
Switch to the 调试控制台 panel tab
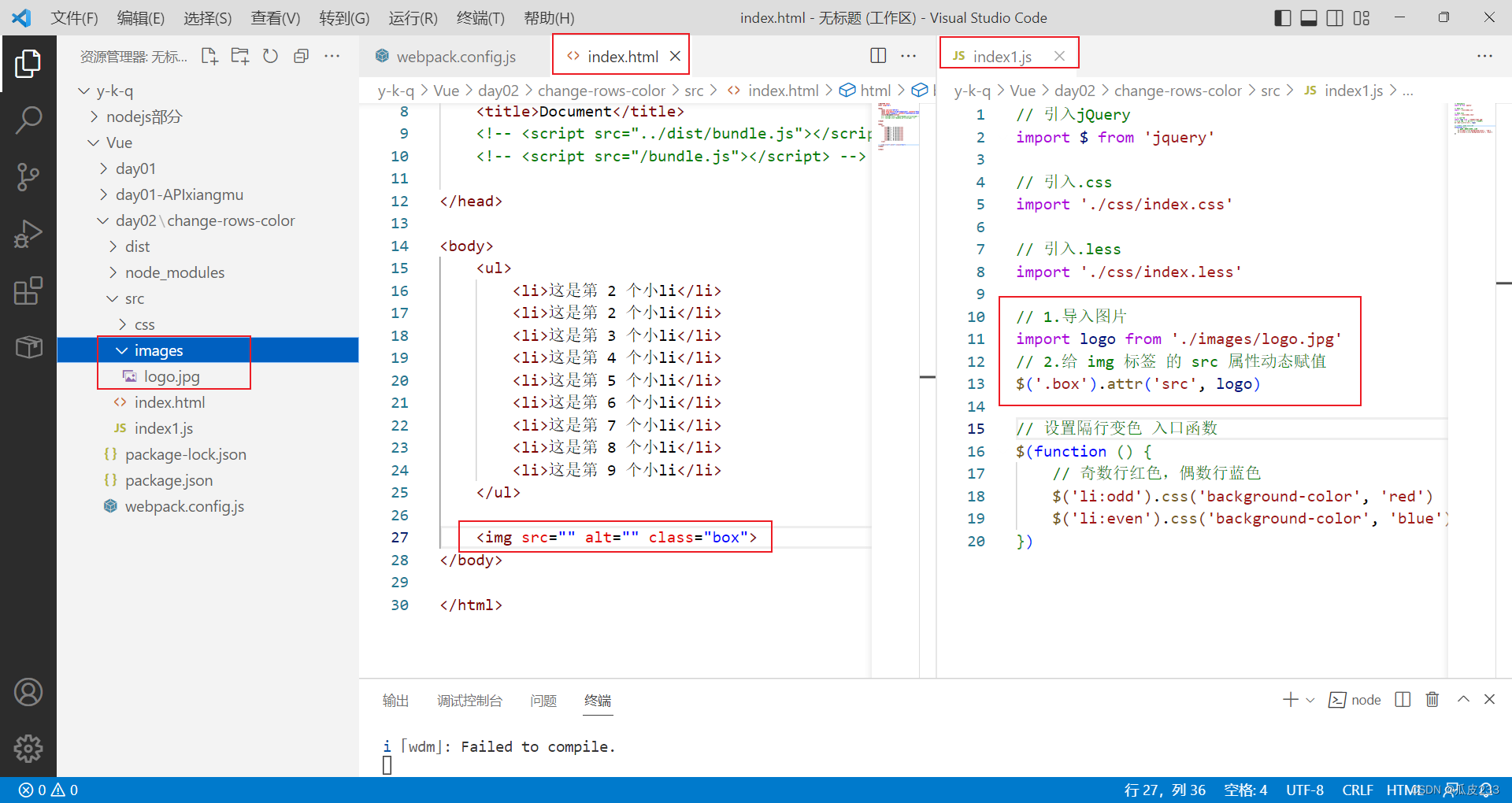[x=469, y=700]
